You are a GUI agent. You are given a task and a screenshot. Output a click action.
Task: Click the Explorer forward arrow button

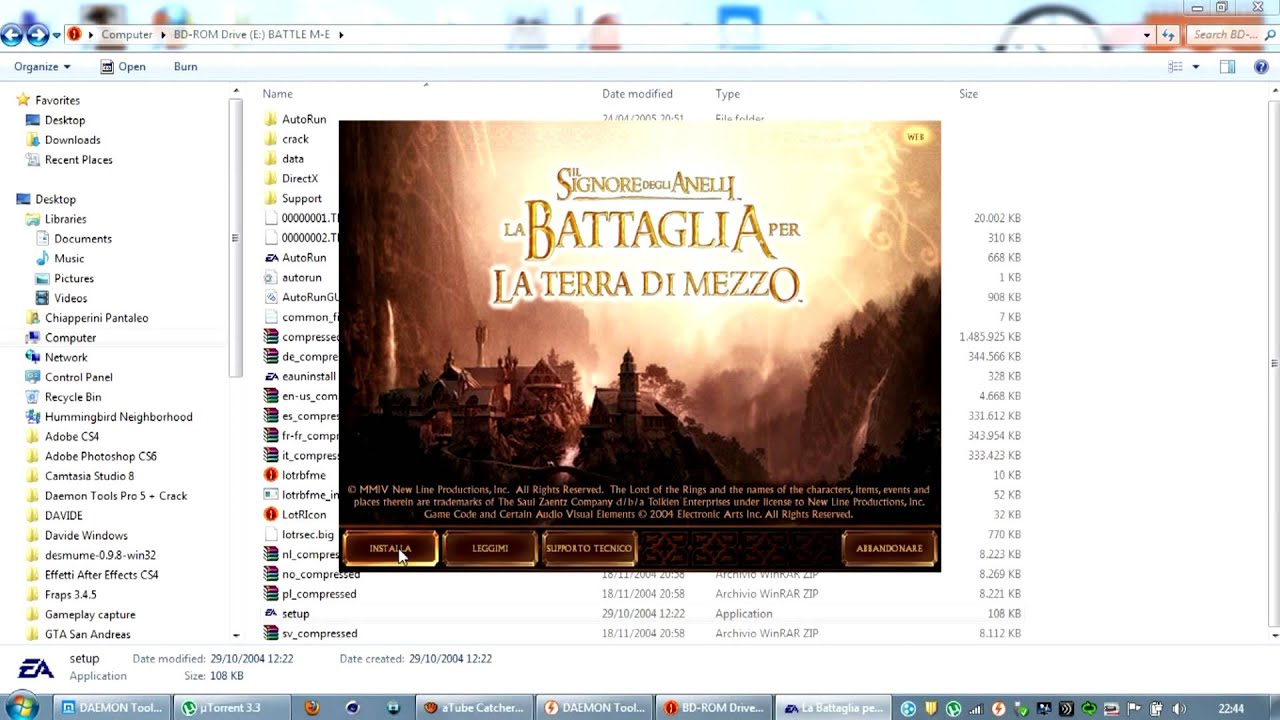click(x=37, y=35)
